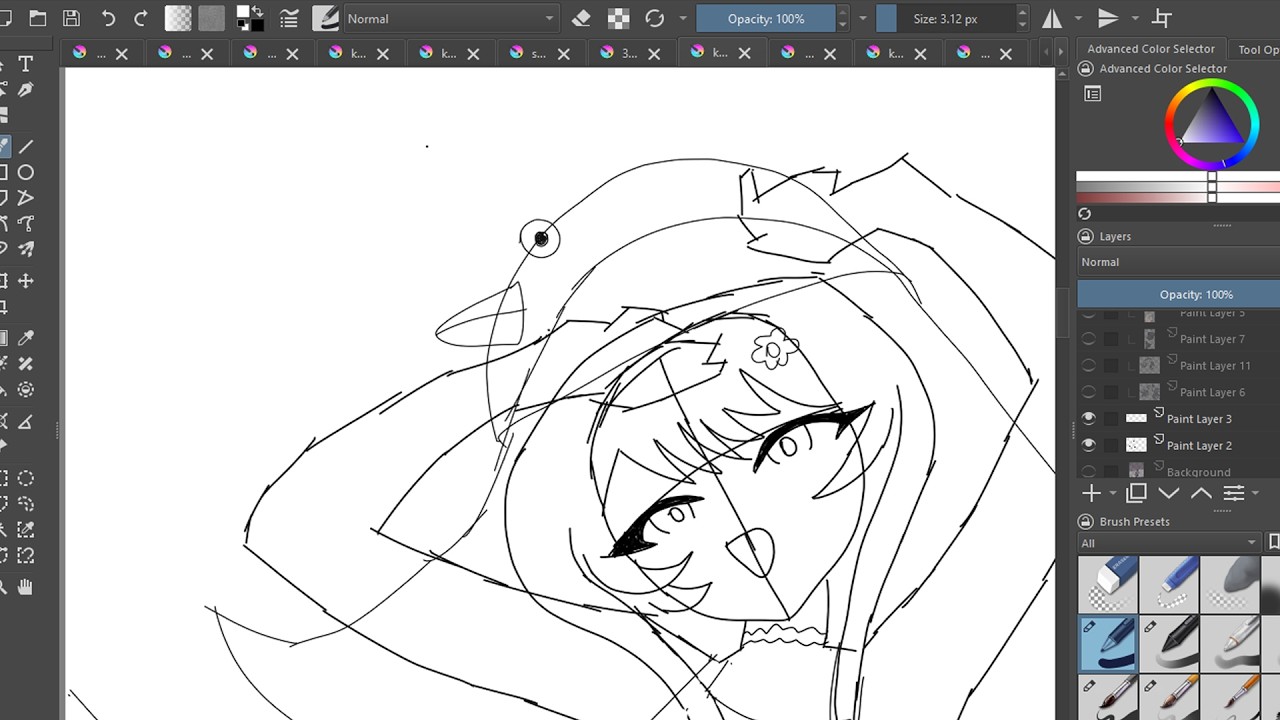Select the Polyline tool
The image size is (1280, 720).
point(26,198)
